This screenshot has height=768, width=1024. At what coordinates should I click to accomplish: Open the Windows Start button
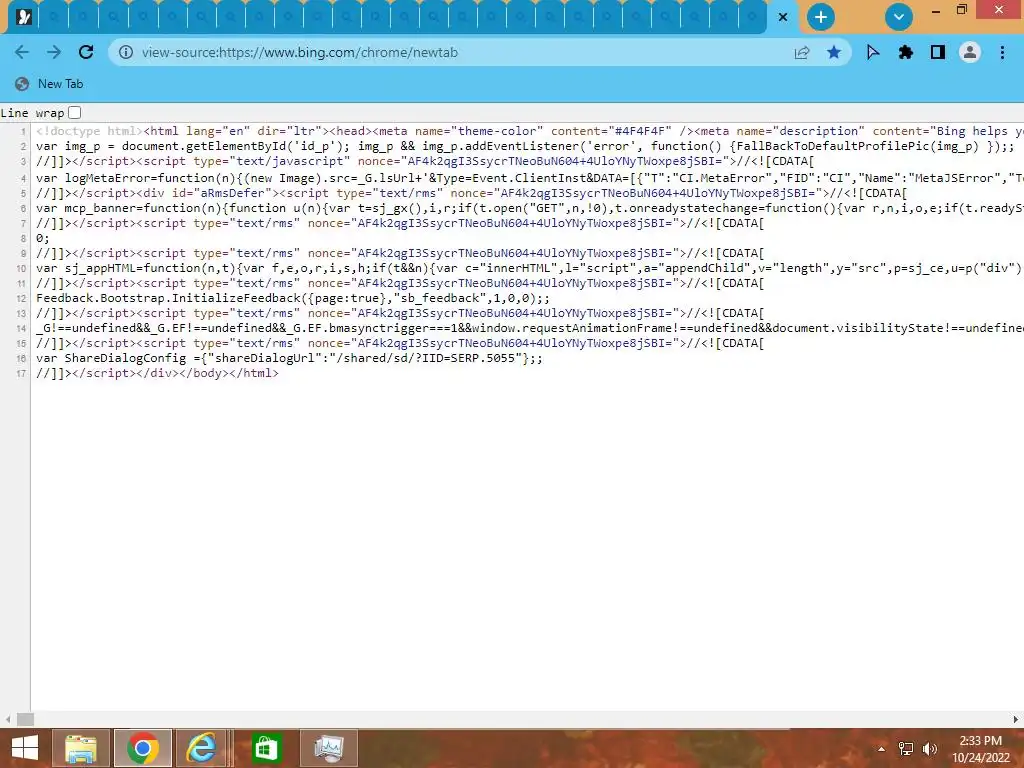25,748
